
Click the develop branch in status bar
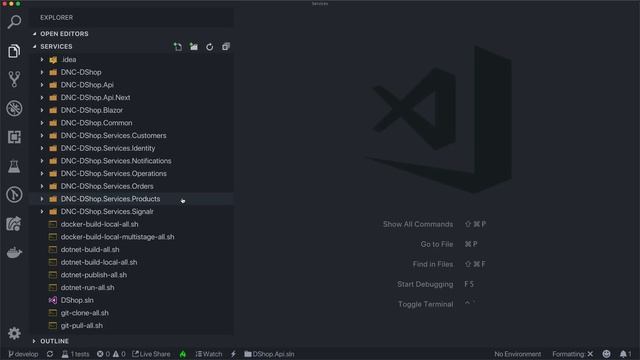pos(23,354)
